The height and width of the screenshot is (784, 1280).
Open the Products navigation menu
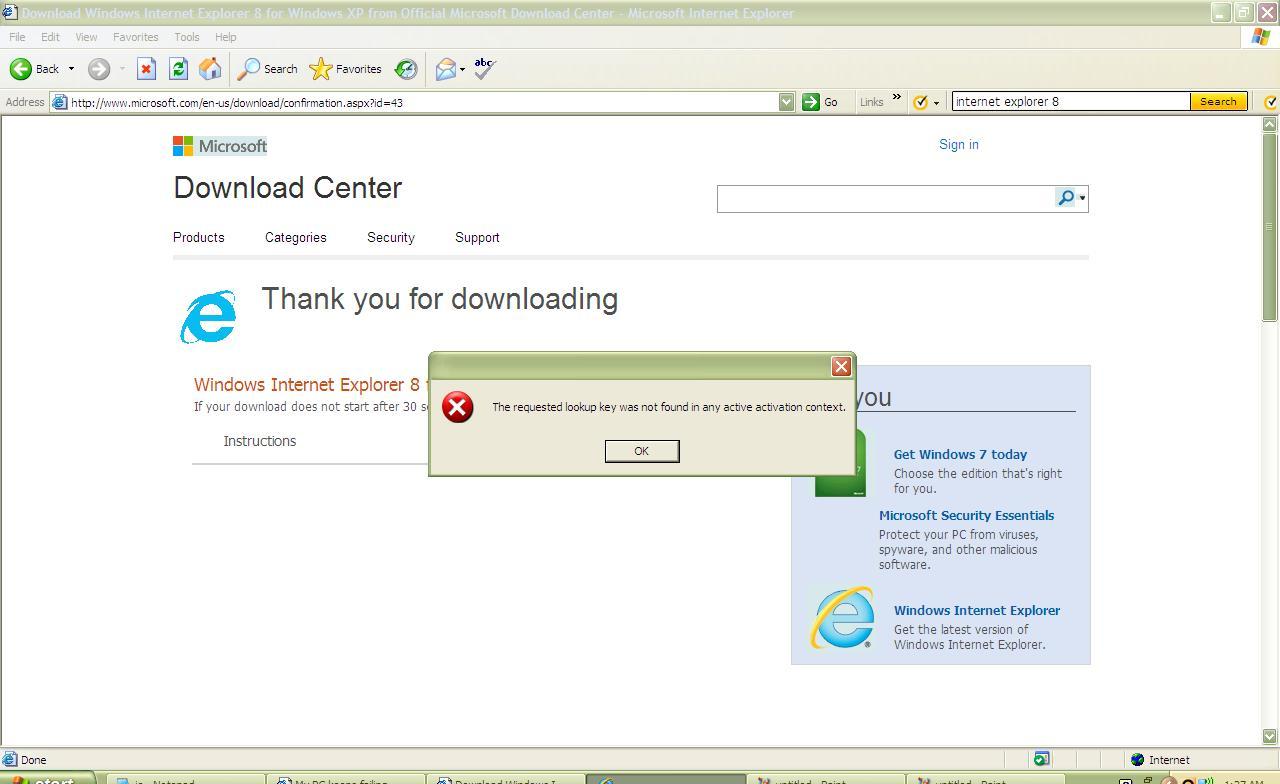coord(199,238)
